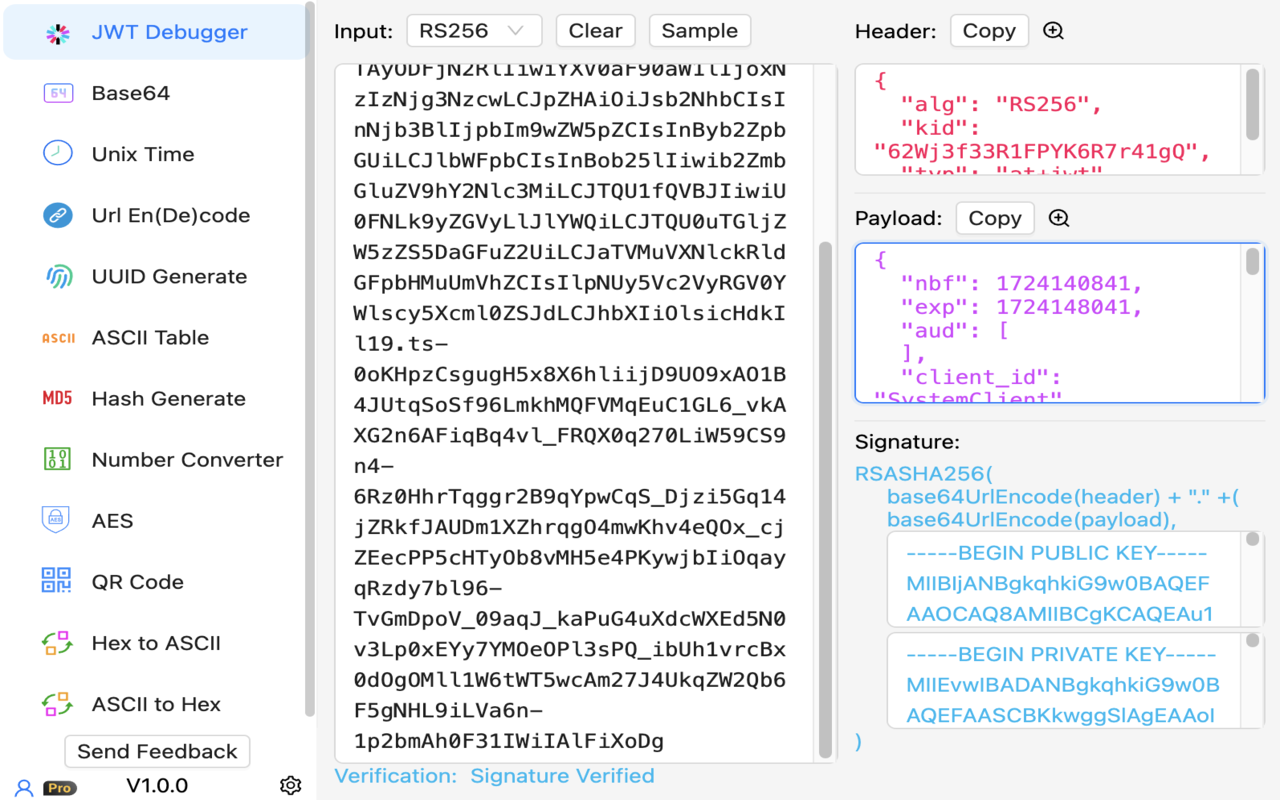Click the Url En(De)code link icon
Viewport: 1280px width, 800px height.
[58, 215]
